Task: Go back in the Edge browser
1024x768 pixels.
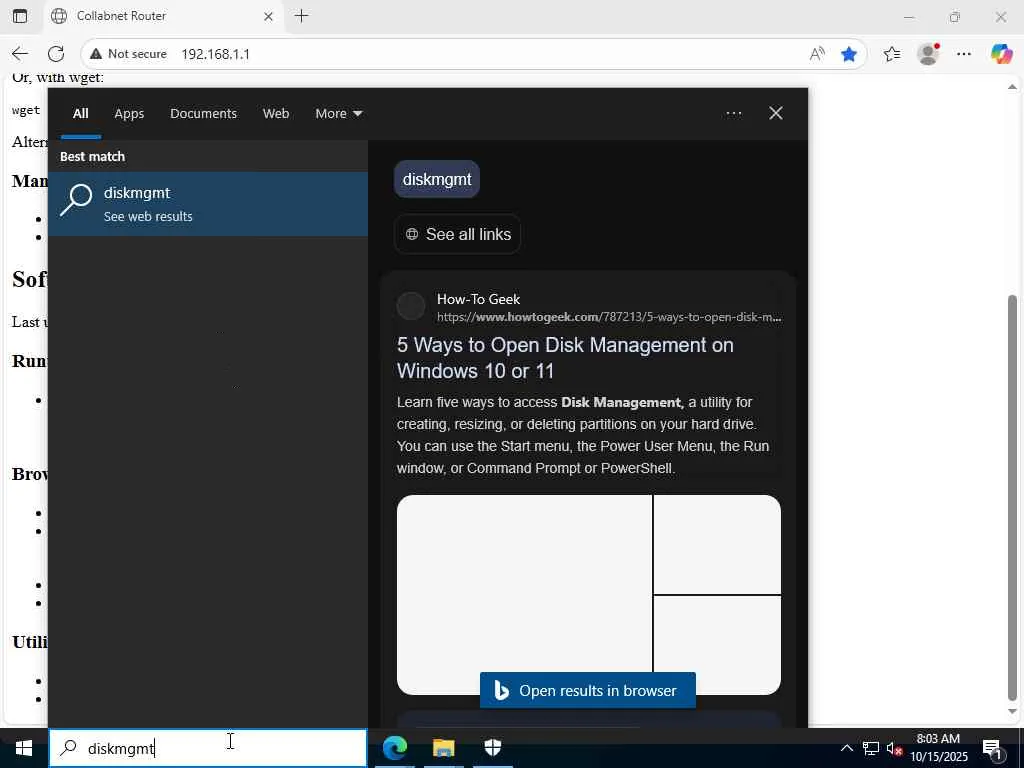Action: click(20, 54)
